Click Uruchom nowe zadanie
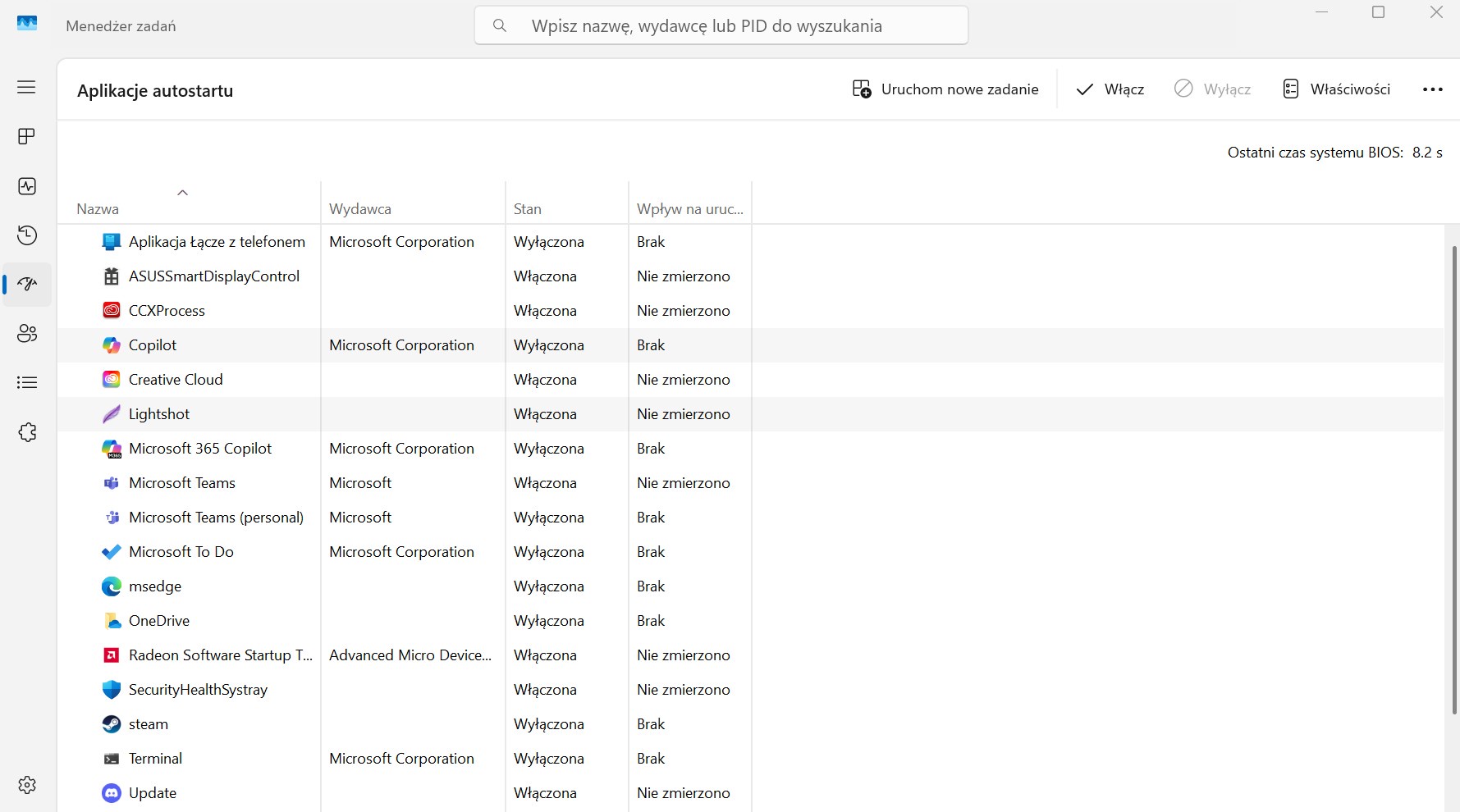Screen dimensions: 1460x812 click(945, 89)
